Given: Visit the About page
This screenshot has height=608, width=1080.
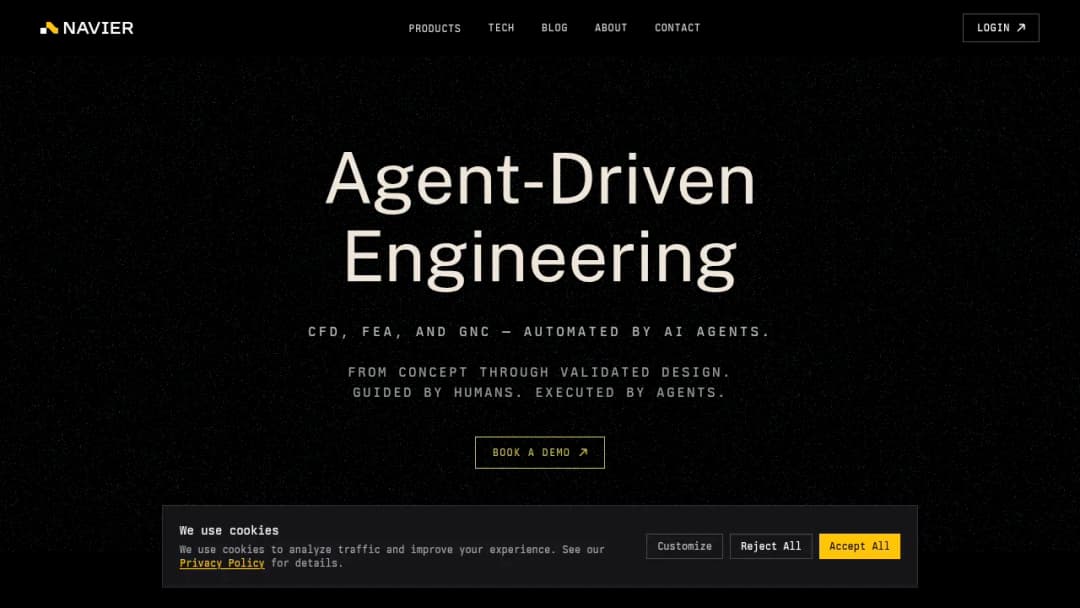Looking at the screenshot, I should pos(611,28).
